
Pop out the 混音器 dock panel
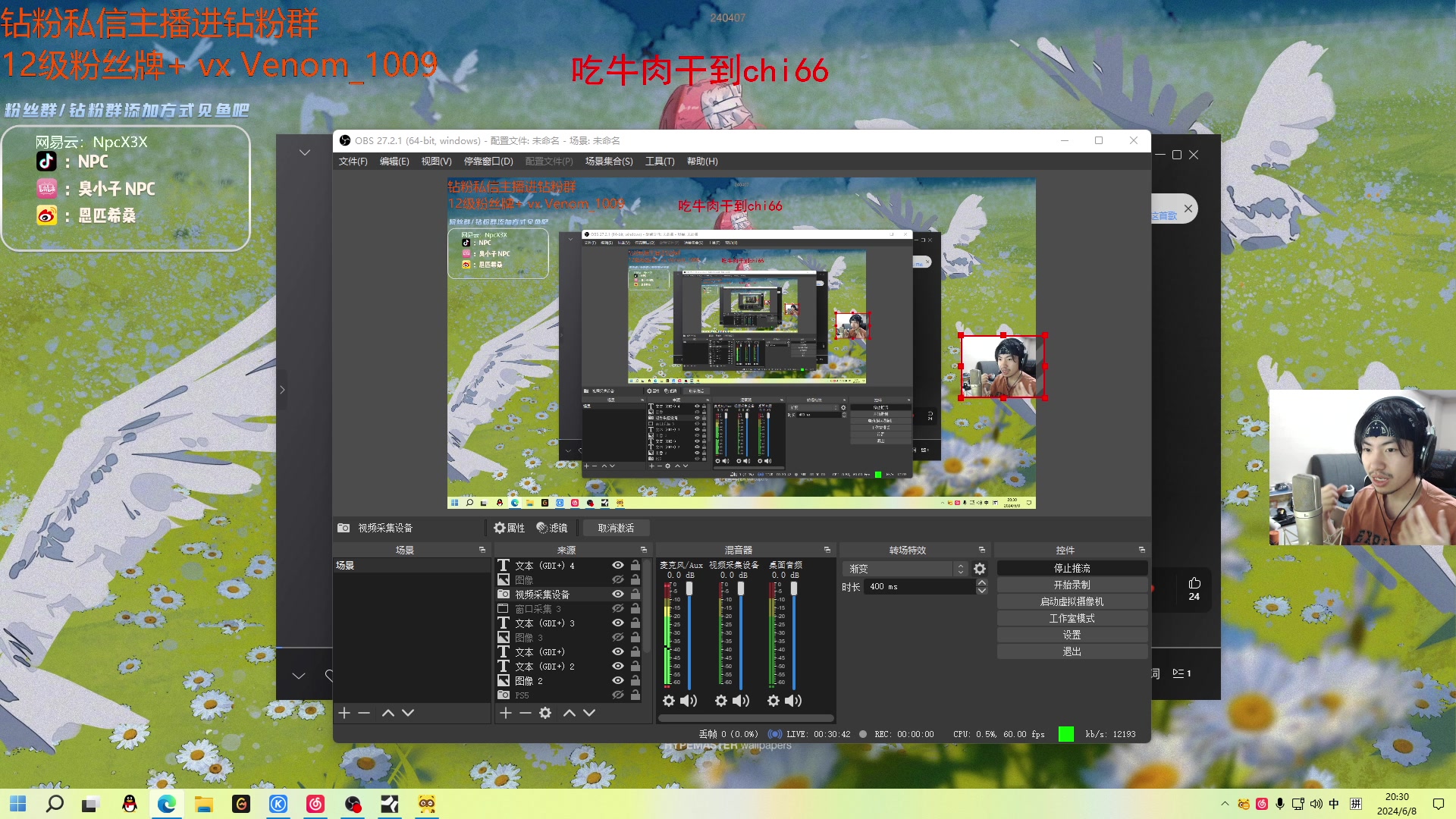click(x=827, y=550)
